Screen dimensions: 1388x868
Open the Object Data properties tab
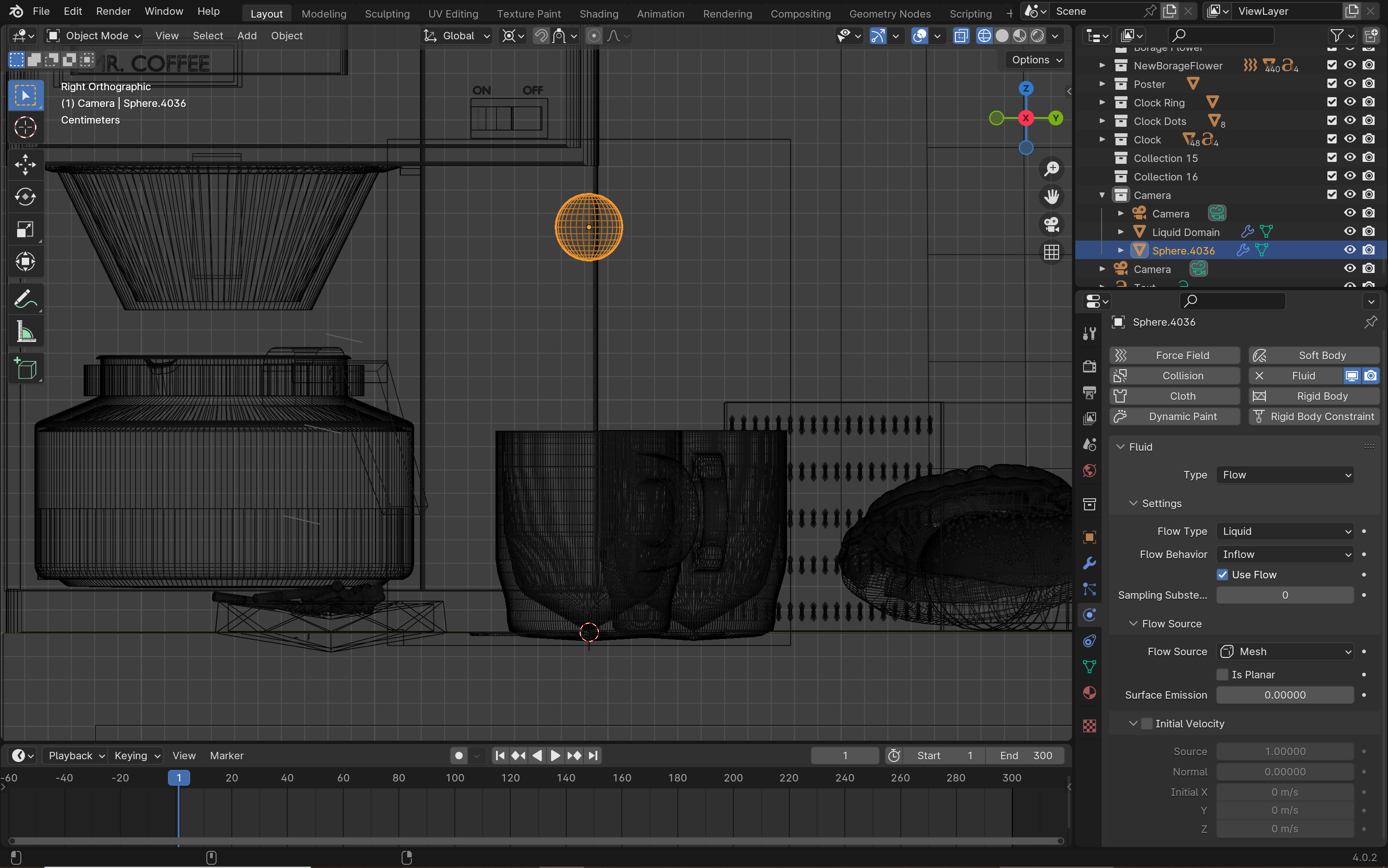(x=1089, y=667)
